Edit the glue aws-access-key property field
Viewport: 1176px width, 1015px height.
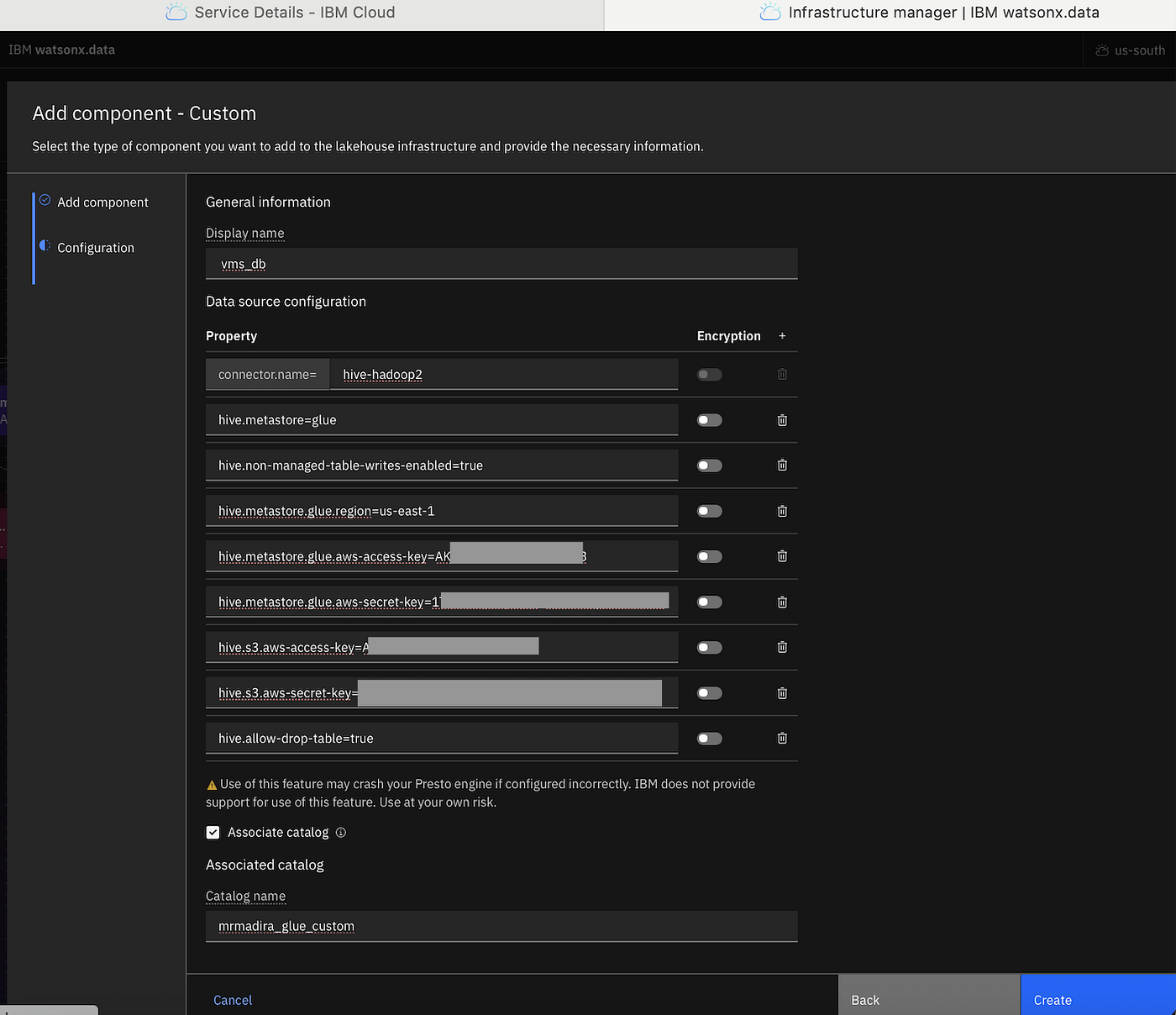pyautogui.click(x=442, y=556)
